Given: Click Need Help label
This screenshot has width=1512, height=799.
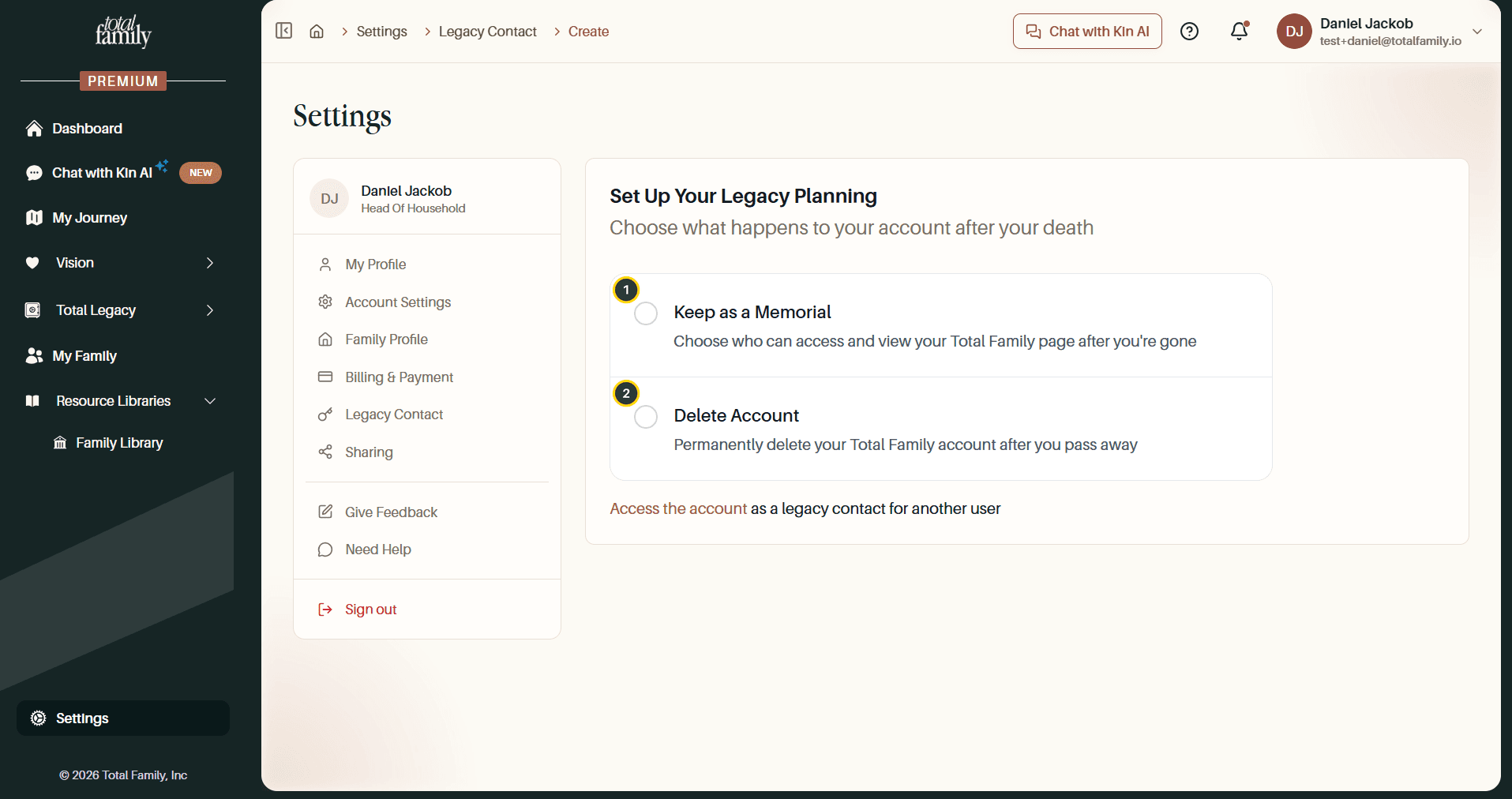Looking at the screenshot, I should tap(378, 550).
